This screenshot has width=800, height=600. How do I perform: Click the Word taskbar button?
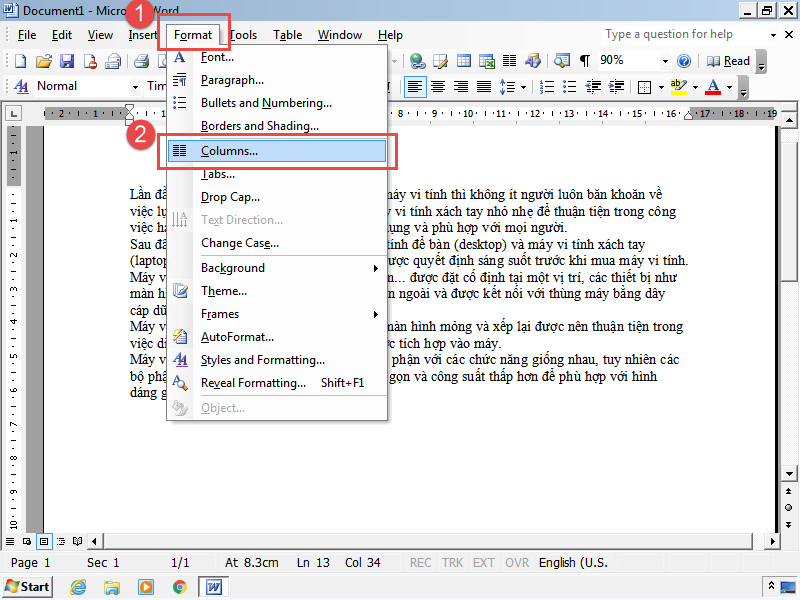click(x=213, y=587)
